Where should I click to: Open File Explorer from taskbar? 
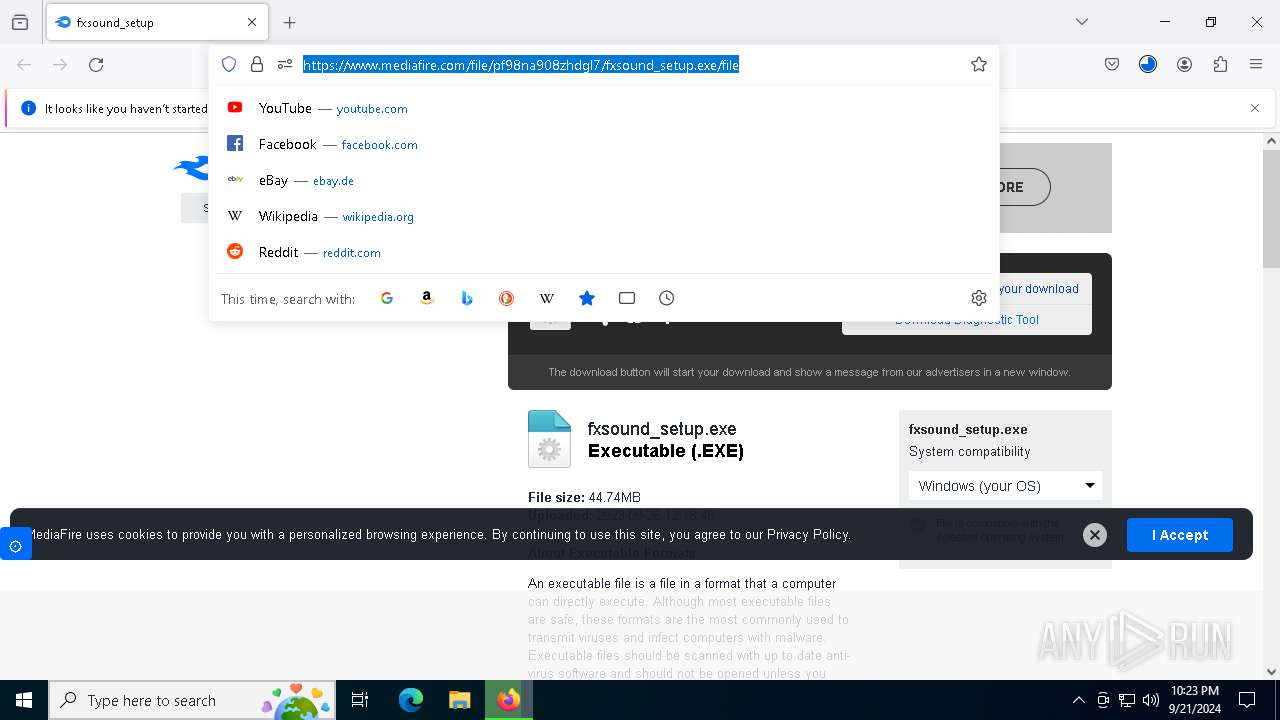[459, 700]
